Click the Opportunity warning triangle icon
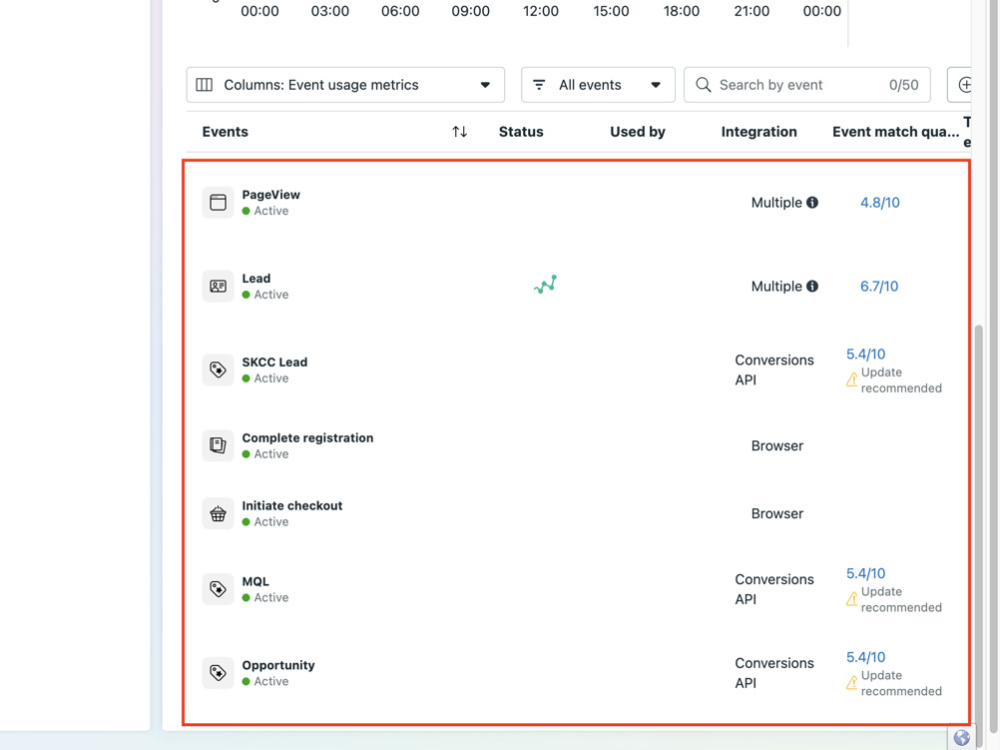Viewport: 1000px width, 750px height. click(x=851, y=683)
